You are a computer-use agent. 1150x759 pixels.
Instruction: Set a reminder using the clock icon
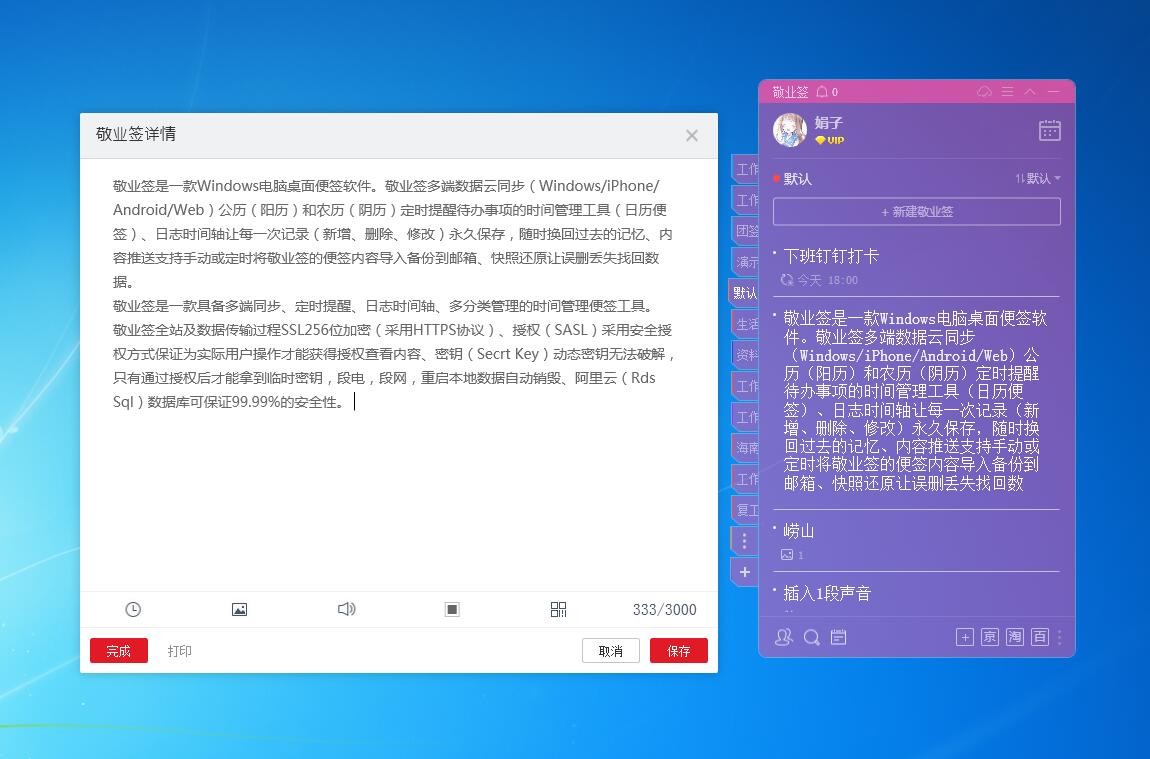(133, 609)
